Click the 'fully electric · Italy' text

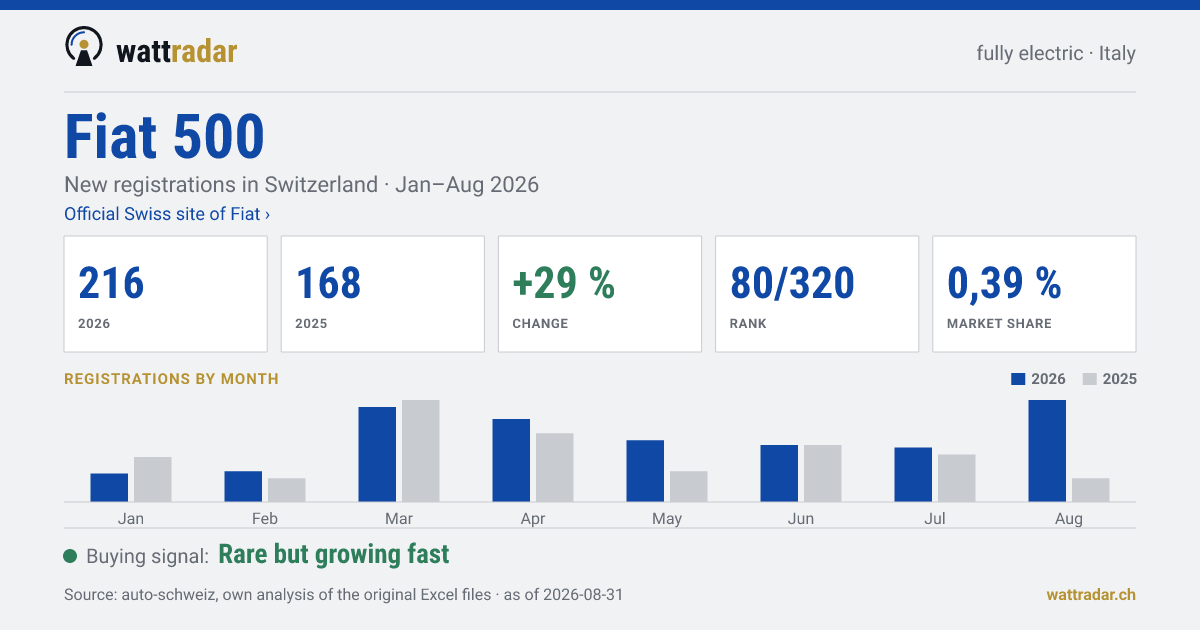click(x=1056, y=53)
